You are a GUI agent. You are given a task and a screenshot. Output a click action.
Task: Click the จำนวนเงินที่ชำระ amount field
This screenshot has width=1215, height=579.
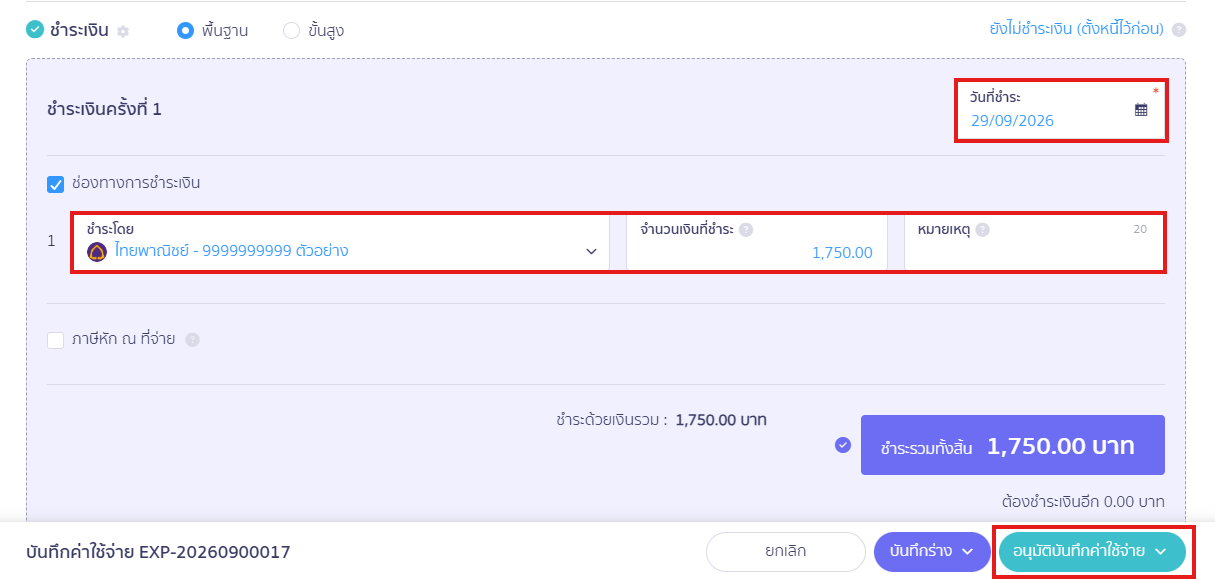[757, 242]
